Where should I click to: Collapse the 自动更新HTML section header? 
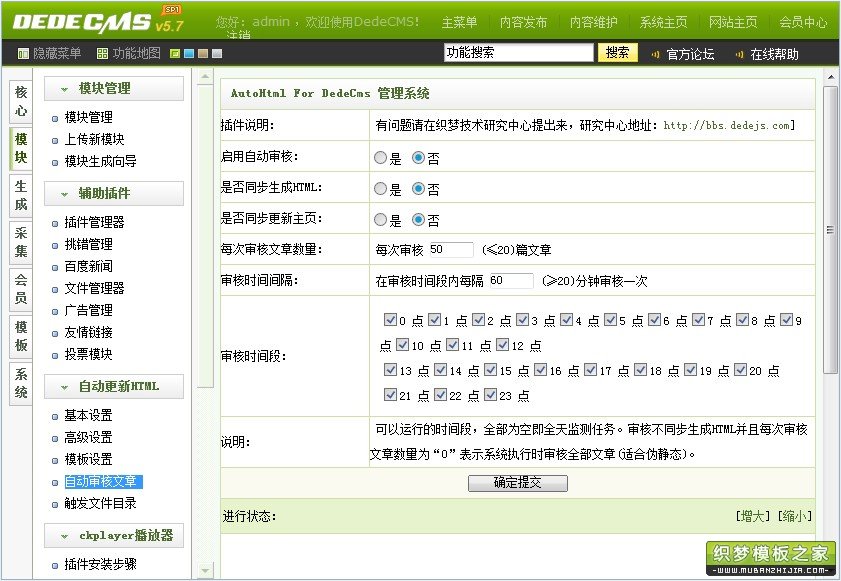(114, 387)
